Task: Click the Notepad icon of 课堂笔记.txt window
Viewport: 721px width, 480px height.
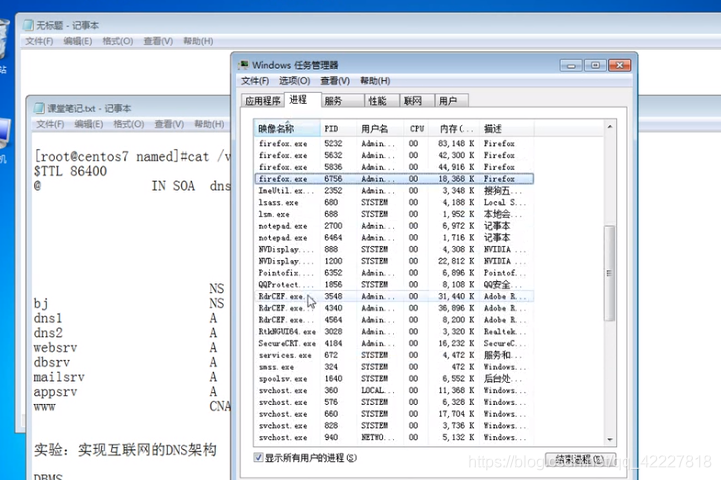Action: coord(40,108)
